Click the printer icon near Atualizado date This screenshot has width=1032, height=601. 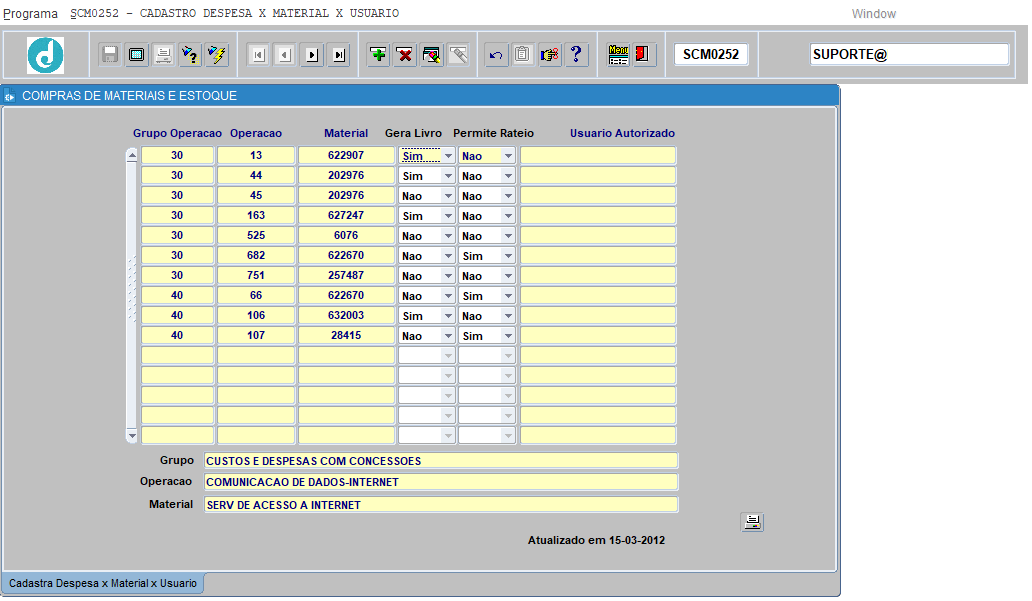tap(752, 523)
